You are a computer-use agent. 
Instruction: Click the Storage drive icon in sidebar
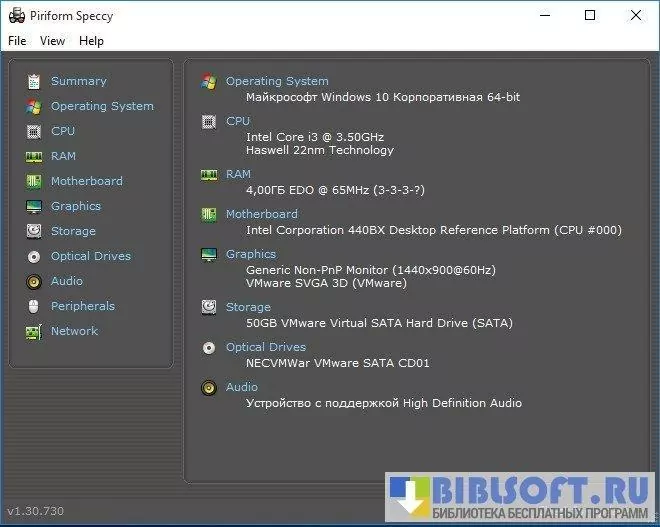pos(34,231)
